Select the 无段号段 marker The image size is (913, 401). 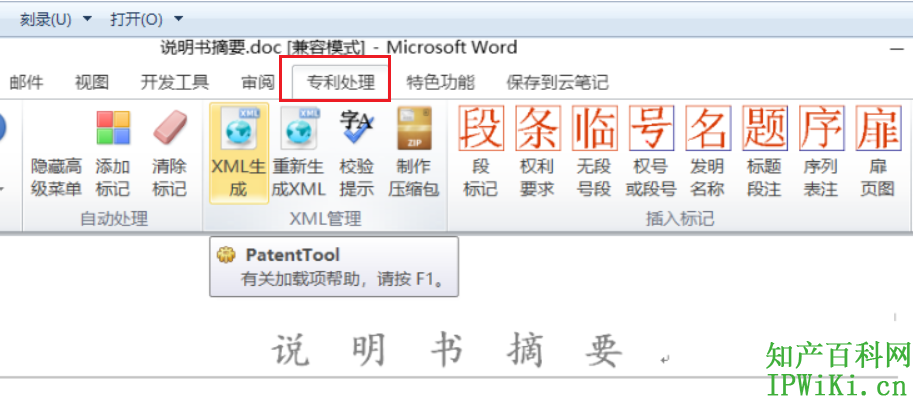[594, 153]
